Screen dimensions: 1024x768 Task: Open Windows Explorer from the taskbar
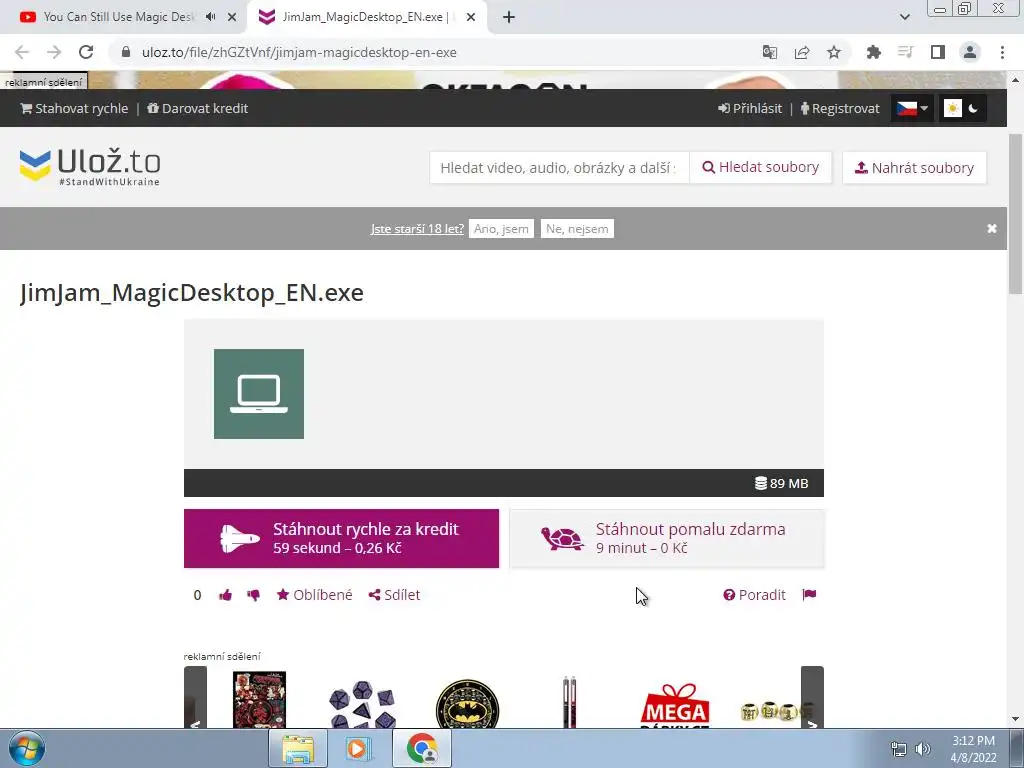click(298, 748)
